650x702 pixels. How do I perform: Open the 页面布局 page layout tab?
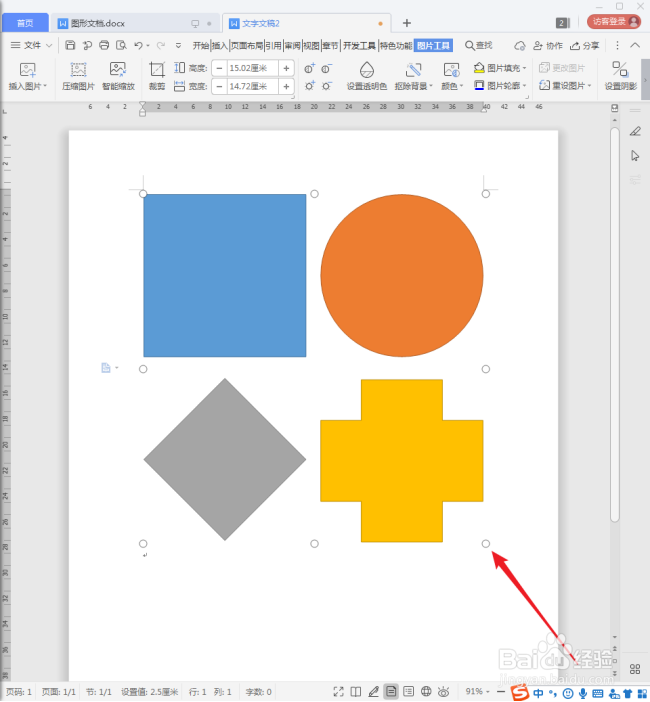click(x=246, y=45)
